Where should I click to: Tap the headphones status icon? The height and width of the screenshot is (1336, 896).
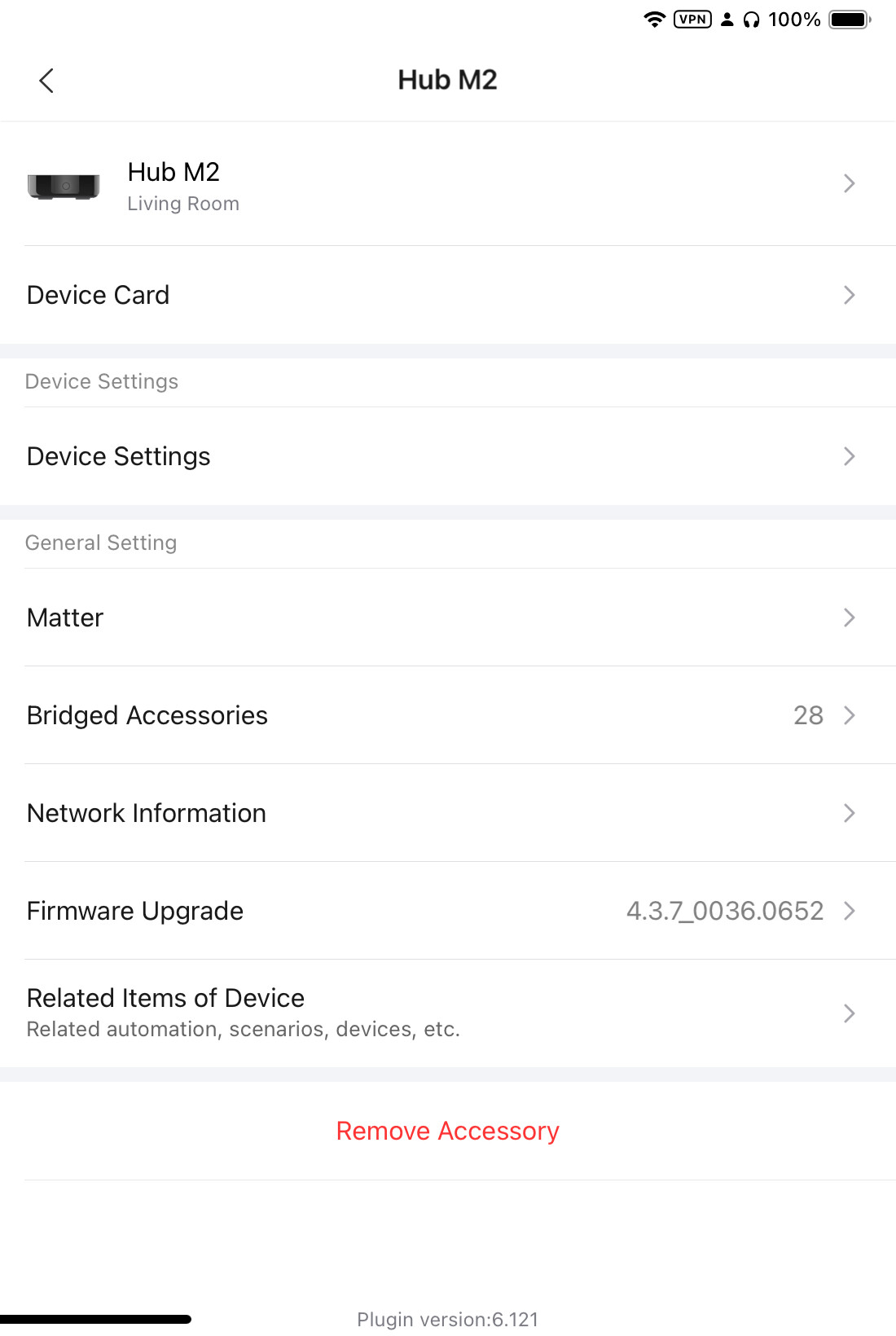751,20
